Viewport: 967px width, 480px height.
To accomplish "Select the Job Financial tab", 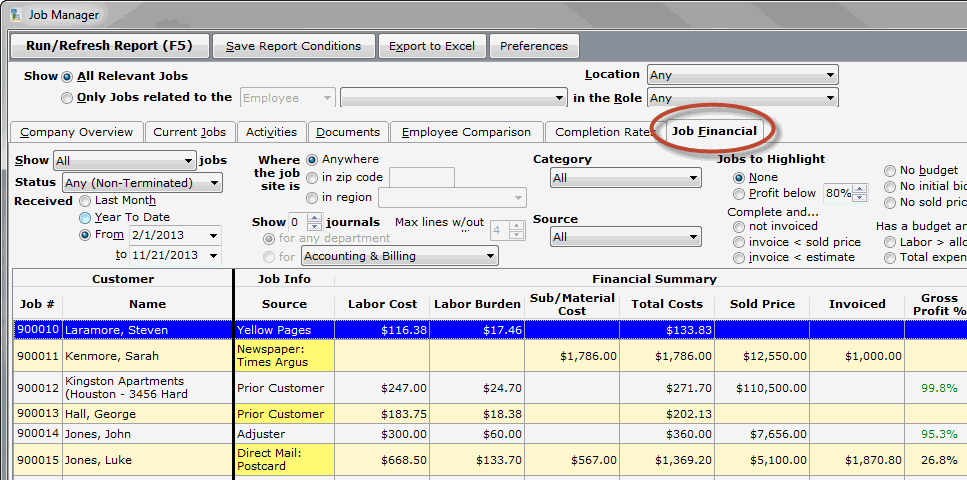I will (714, 131).
